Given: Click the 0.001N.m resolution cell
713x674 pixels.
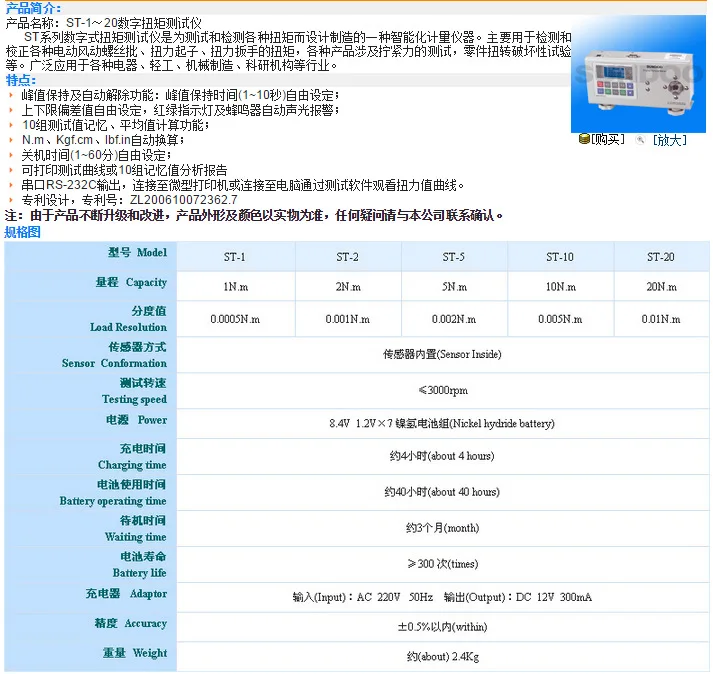Looking at the screenshot, I should (x=348, y=319).
